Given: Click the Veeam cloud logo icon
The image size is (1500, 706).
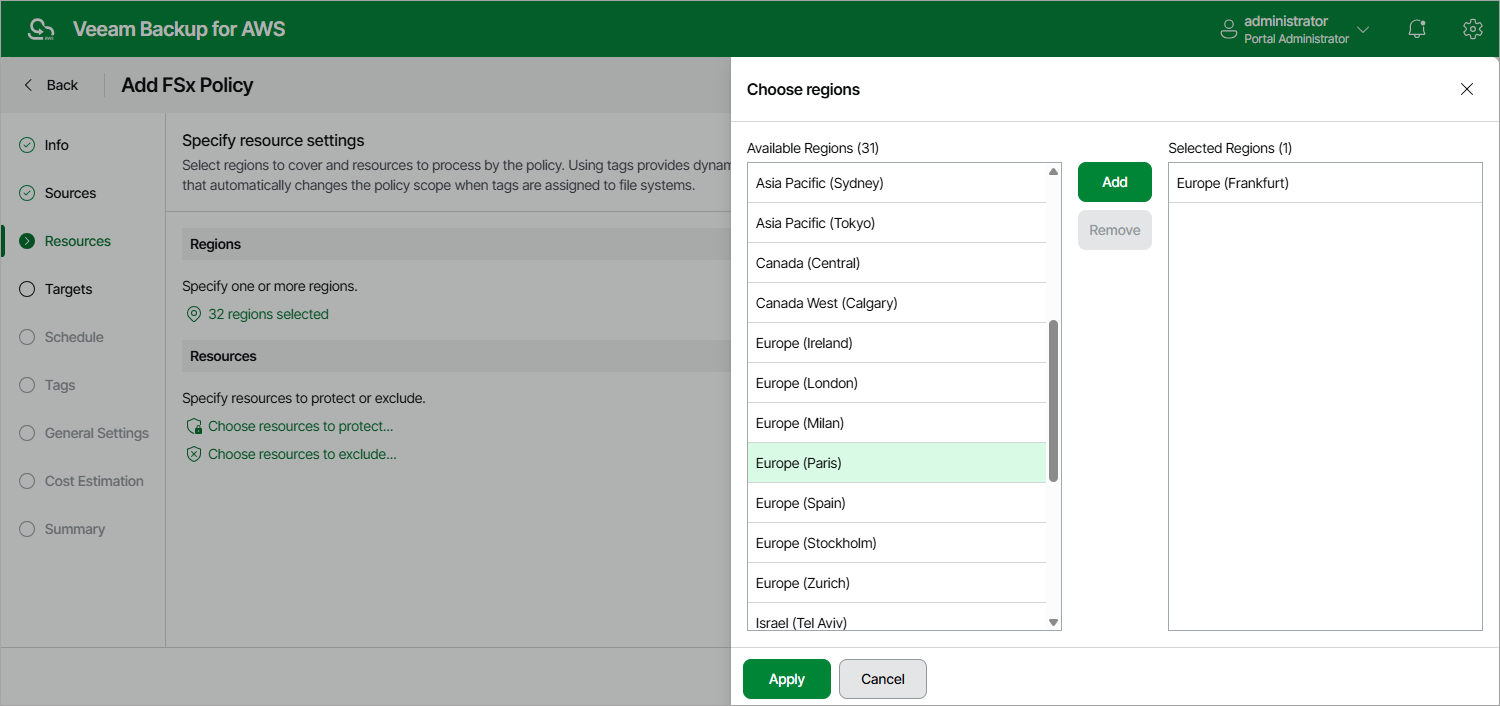Looking at the screenshot, I should coord(41,29).
